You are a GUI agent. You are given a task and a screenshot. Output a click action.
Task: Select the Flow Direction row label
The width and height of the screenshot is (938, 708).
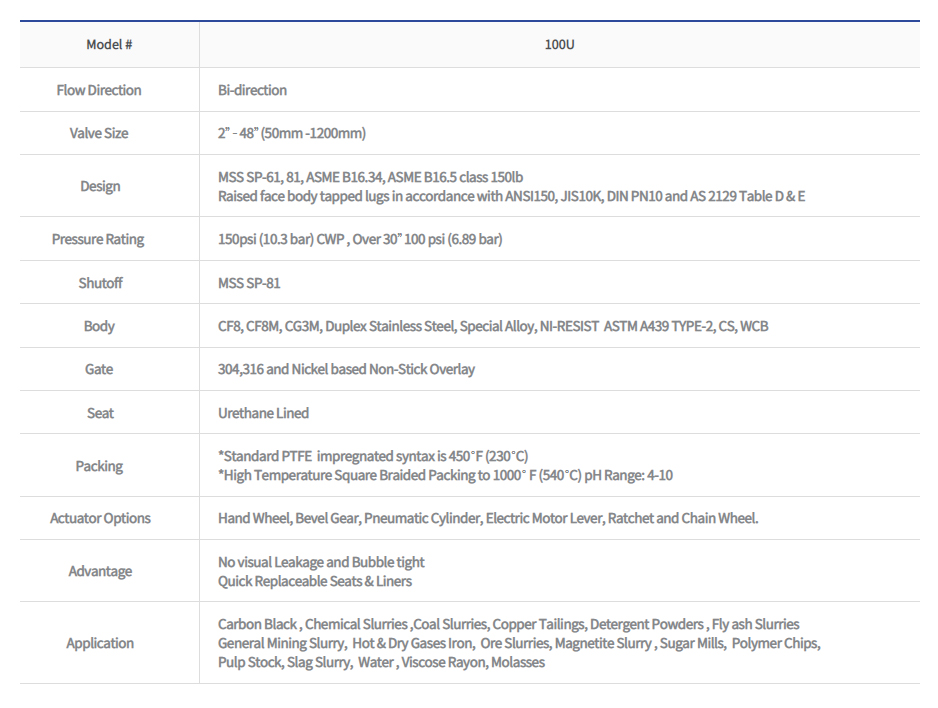[x=100, y=90]
